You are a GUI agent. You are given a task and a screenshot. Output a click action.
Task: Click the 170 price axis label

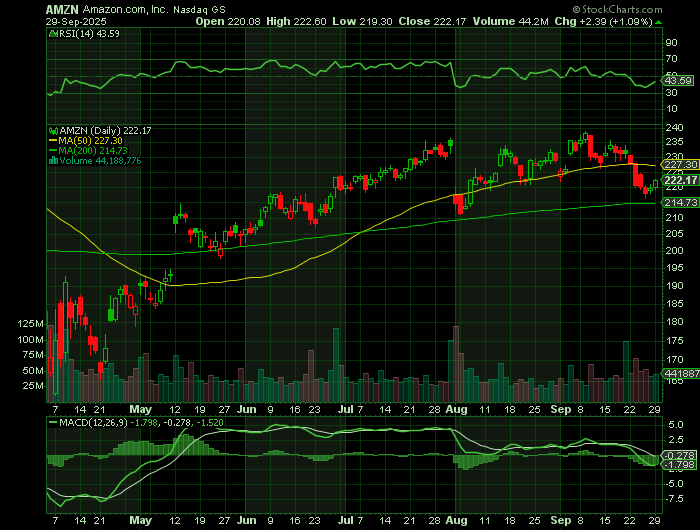(674, 360)
